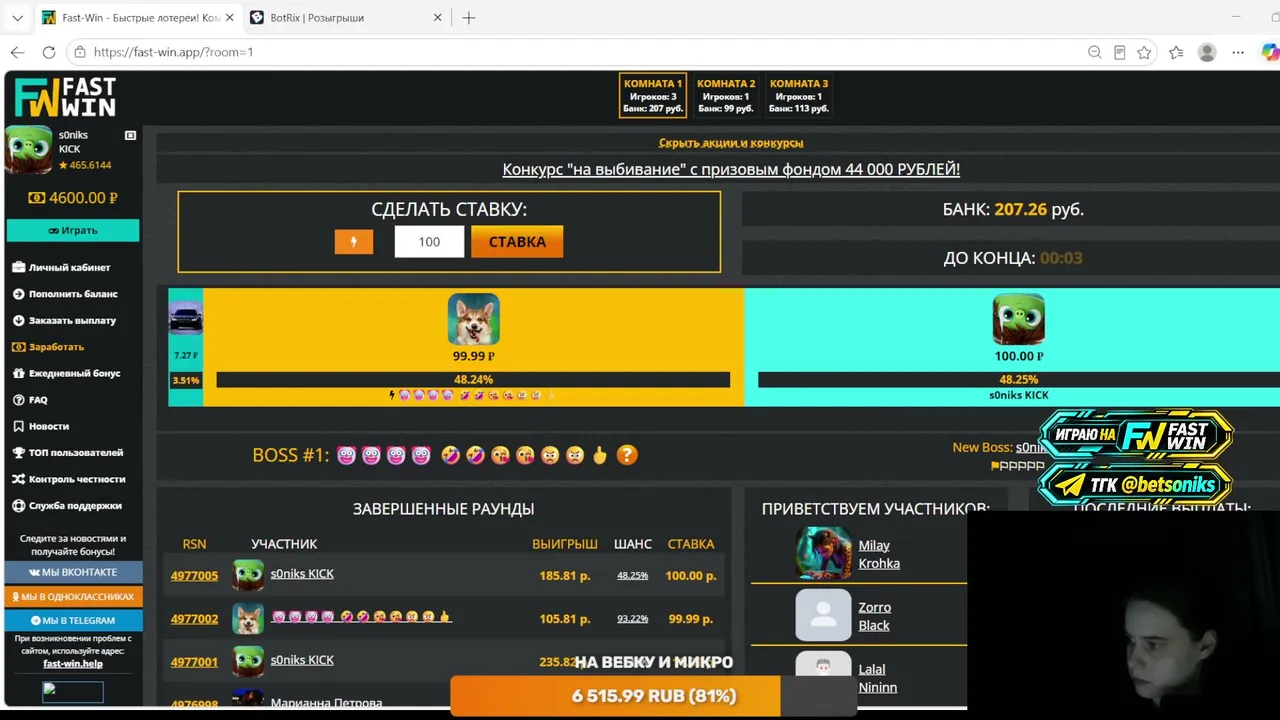
Task: Open a new browser tab with plus
Action: (x=468, y=18)
